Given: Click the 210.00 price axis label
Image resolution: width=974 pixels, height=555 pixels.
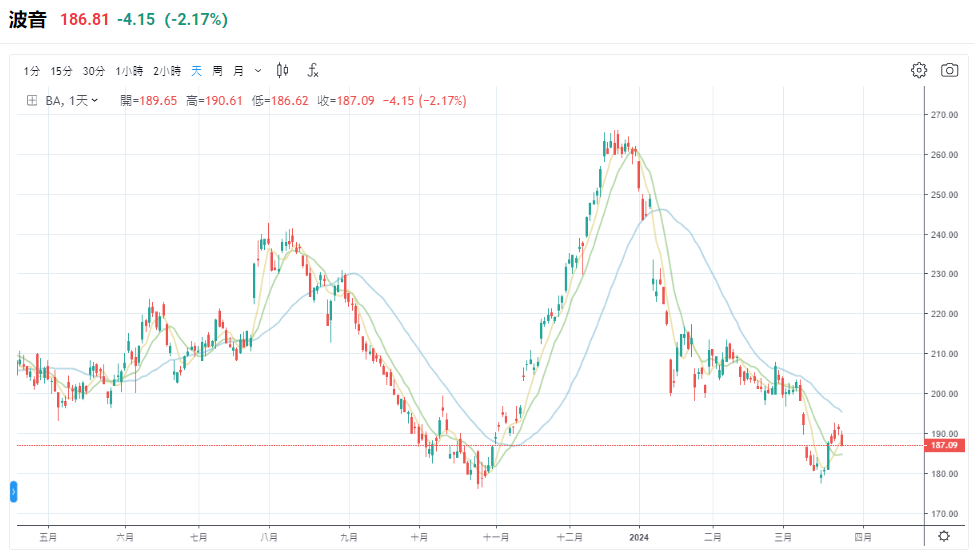Looking at the screenshot, I should (944, 354).
